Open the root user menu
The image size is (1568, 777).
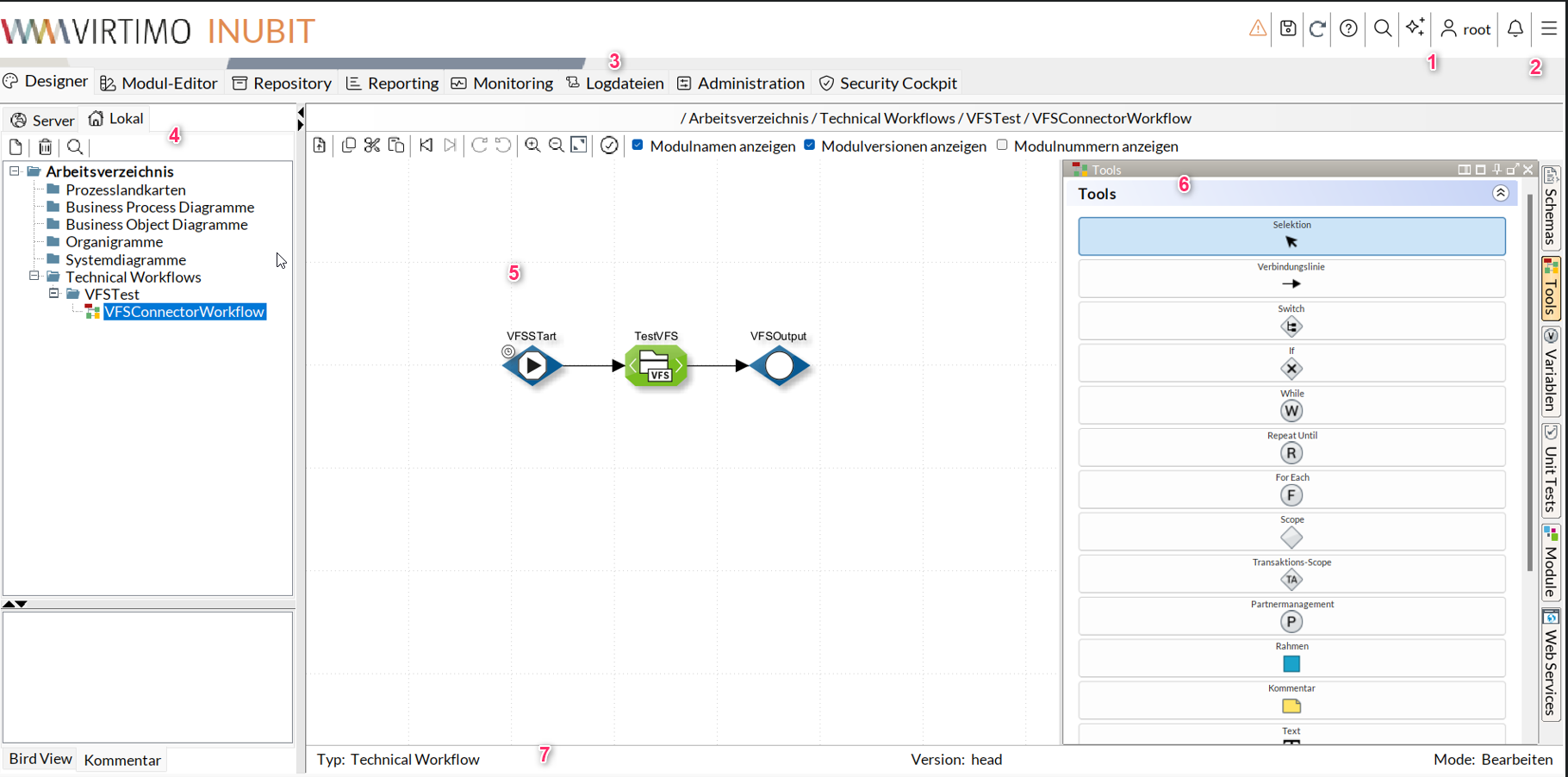[x=1465, y=28]
